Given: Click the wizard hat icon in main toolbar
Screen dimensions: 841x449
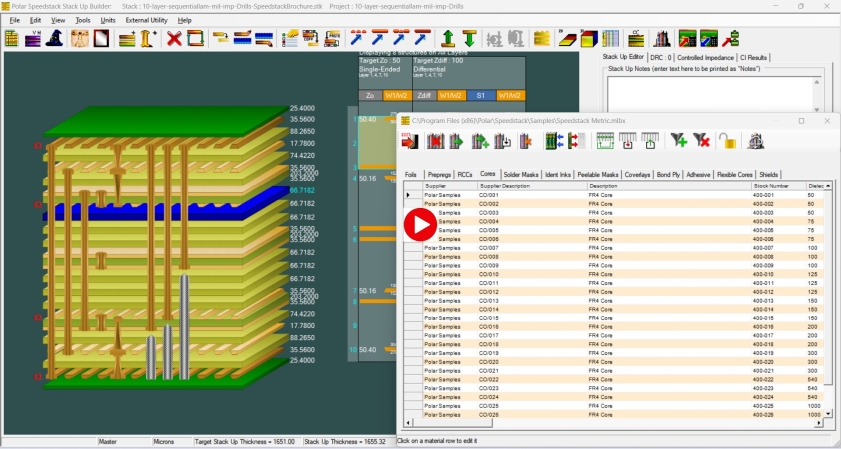Looking at the screenshot, I should 55,38.
